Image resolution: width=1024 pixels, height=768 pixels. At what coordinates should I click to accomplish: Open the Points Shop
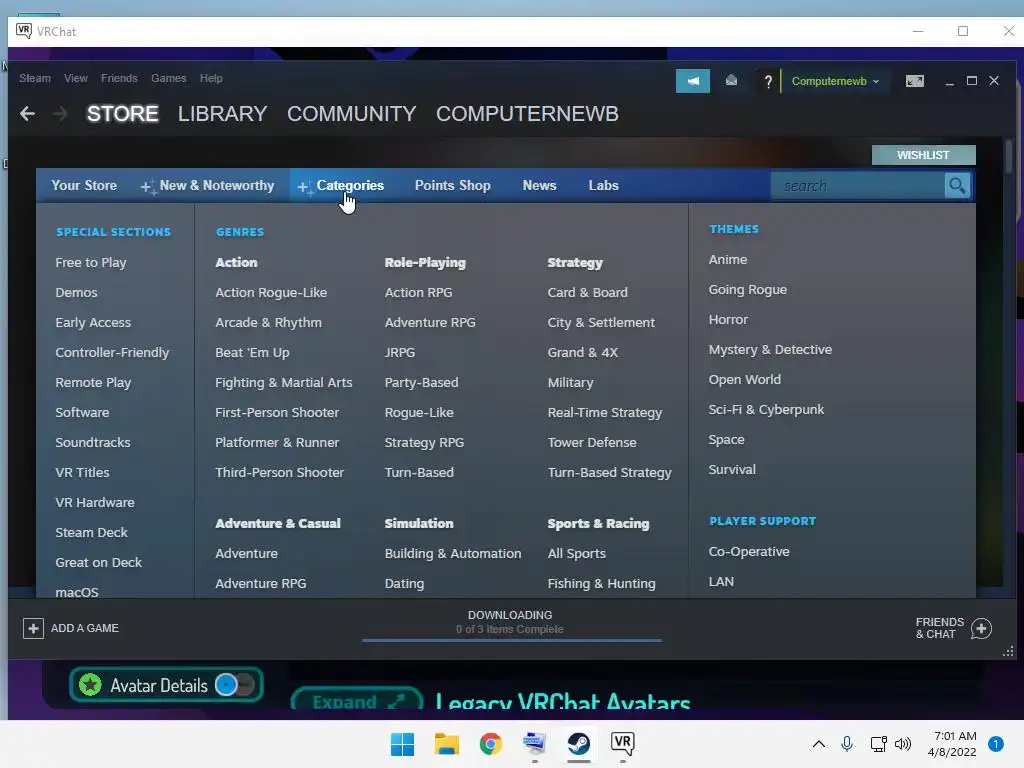[x=453, y=185]
